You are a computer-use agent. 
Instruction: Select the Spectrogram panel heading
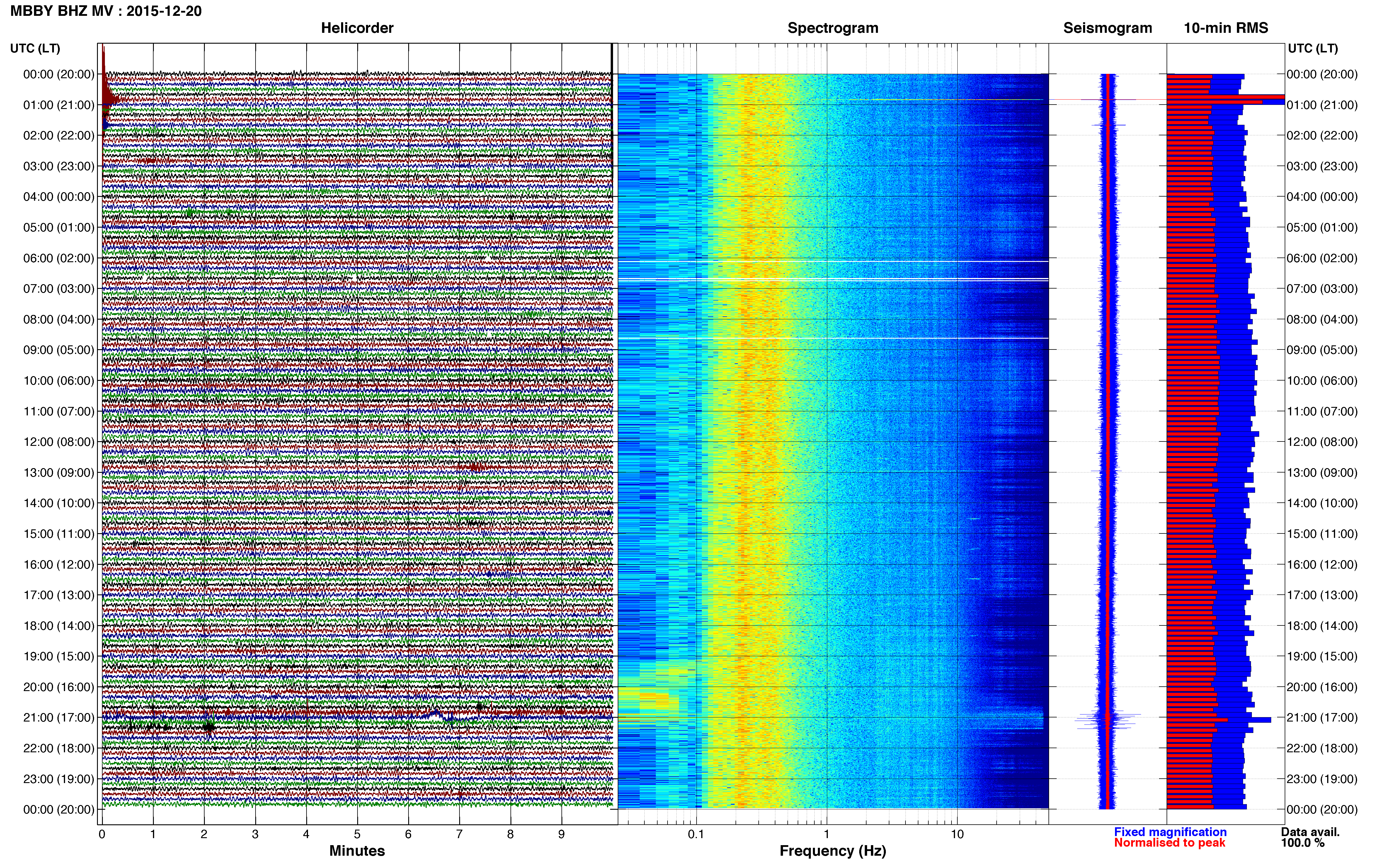coord(833,28)
